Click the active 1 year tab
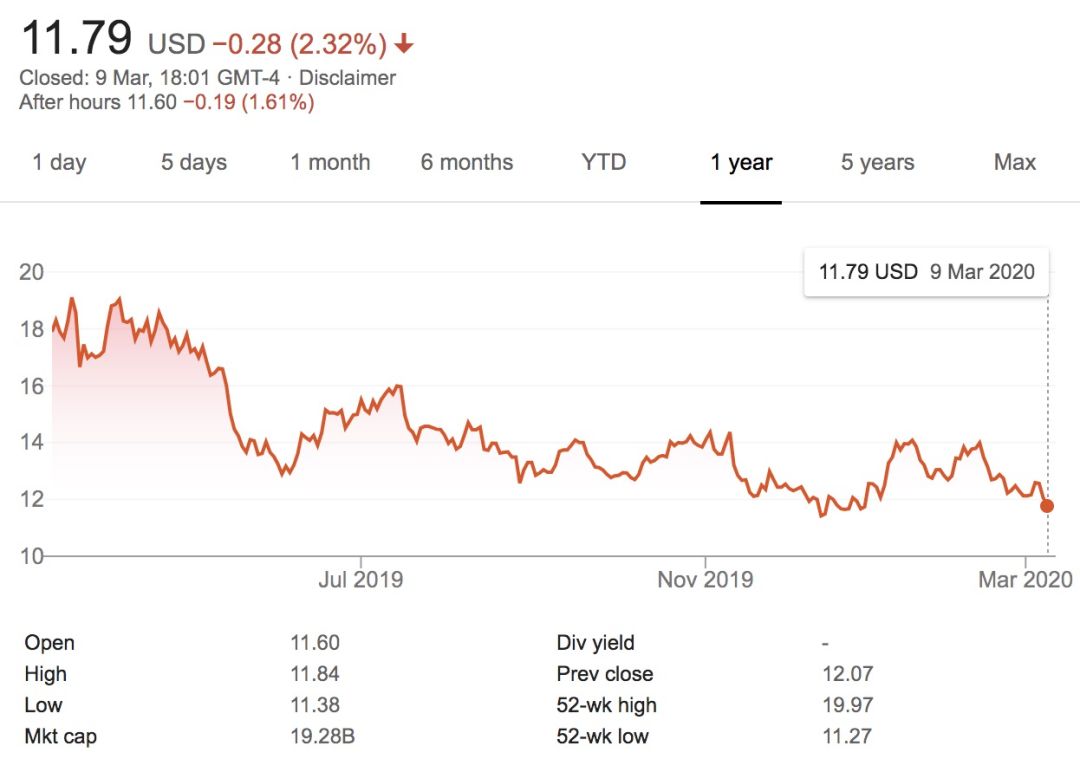 (x=741, y=163)
